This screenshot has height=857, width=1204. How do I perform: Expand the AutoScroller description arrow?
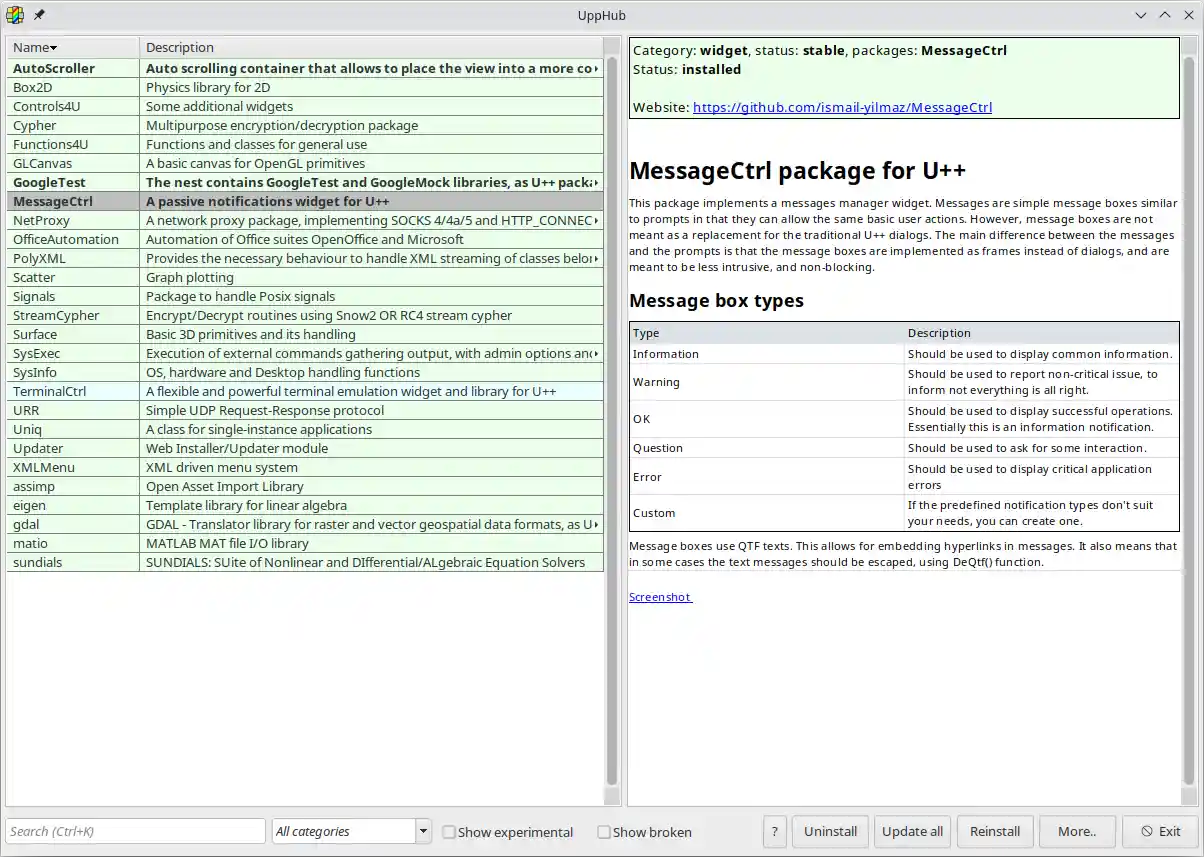597,68
